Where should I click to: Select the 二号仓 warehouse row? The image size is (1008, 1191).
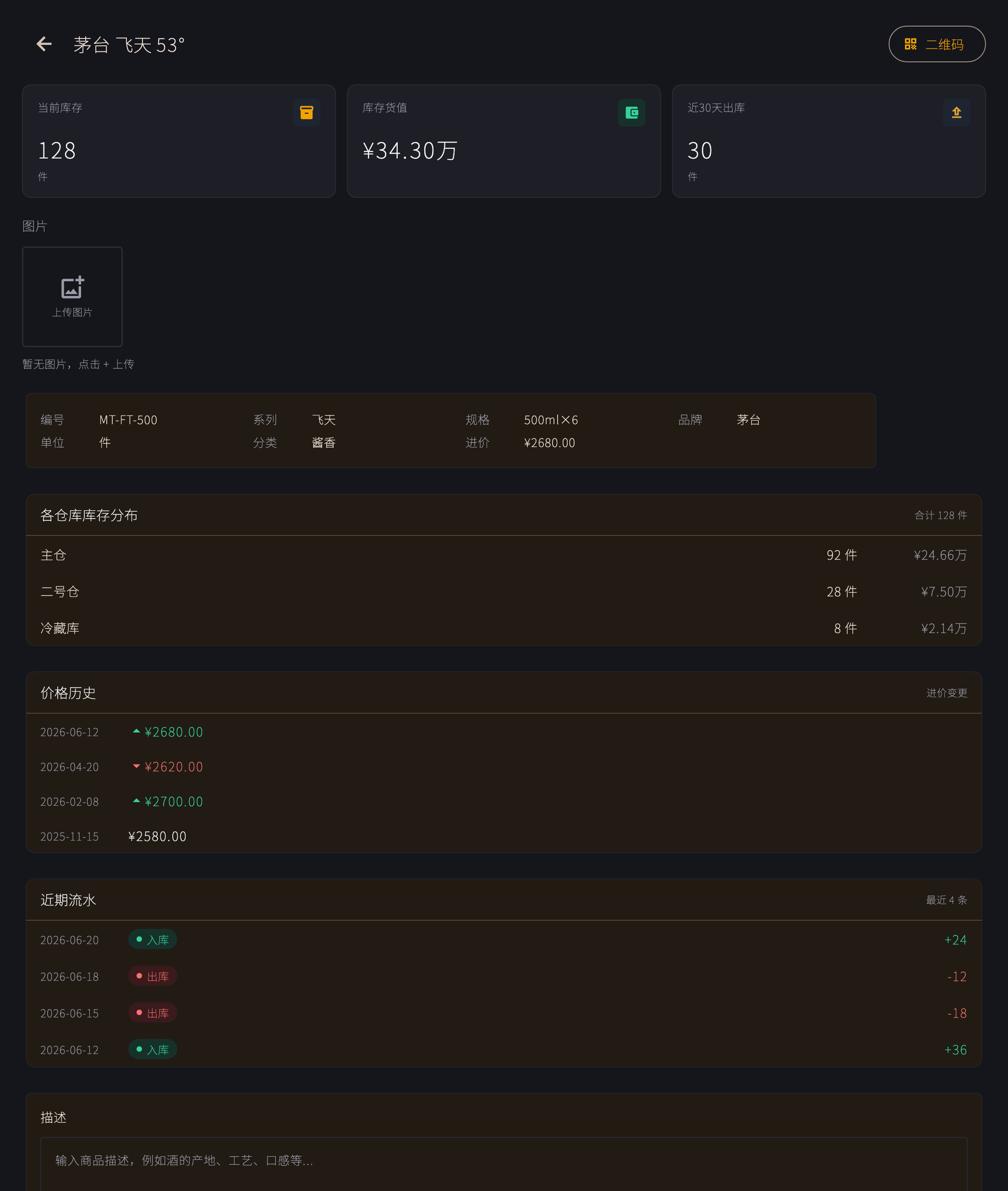[504, 591]
